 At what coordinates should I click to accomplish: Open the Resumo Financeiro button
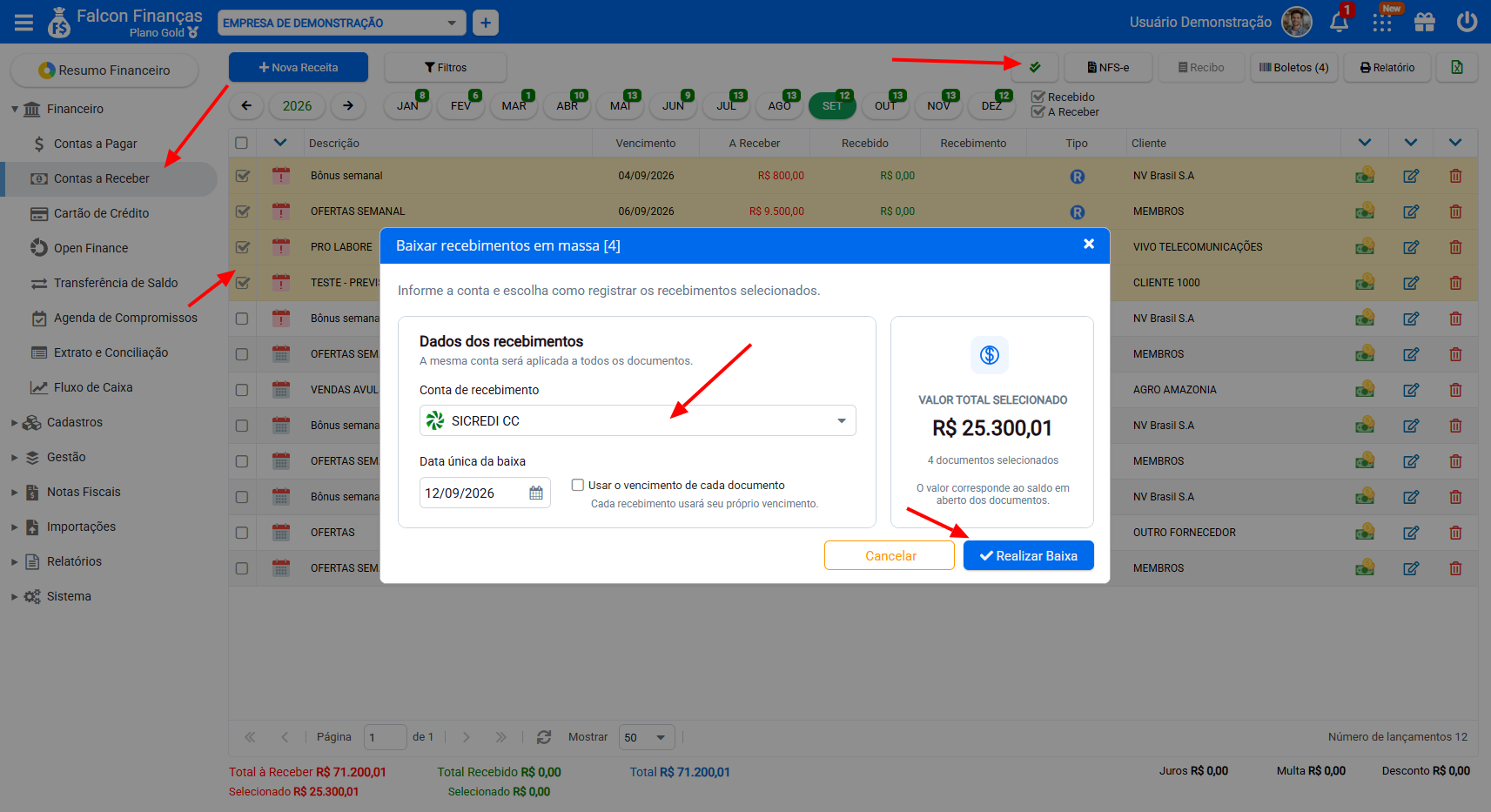click(104, 70)
